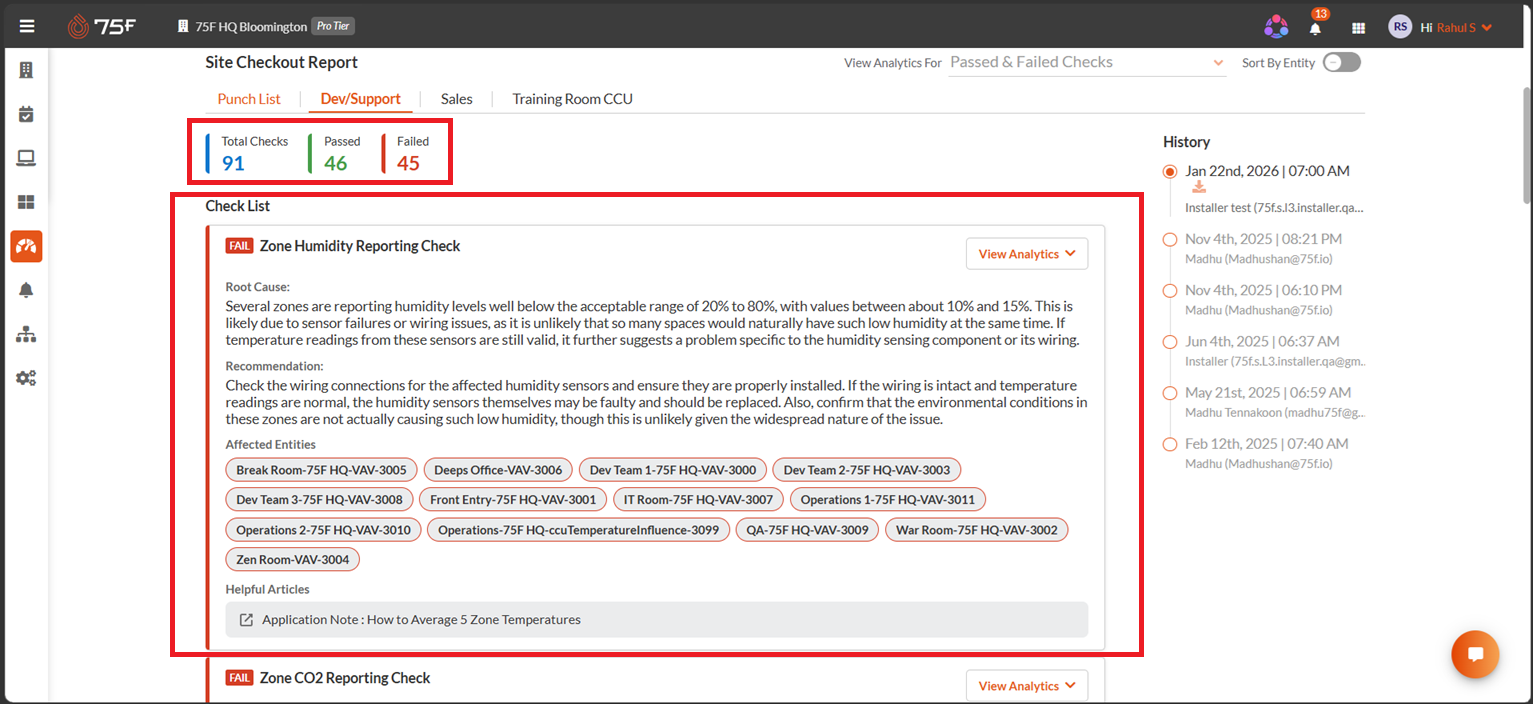Viewport: 1533px width, 704px height.
Task: Click the Zone Humidity Reporting Check title
Action: pyautogui.click(x=360, y=246)
